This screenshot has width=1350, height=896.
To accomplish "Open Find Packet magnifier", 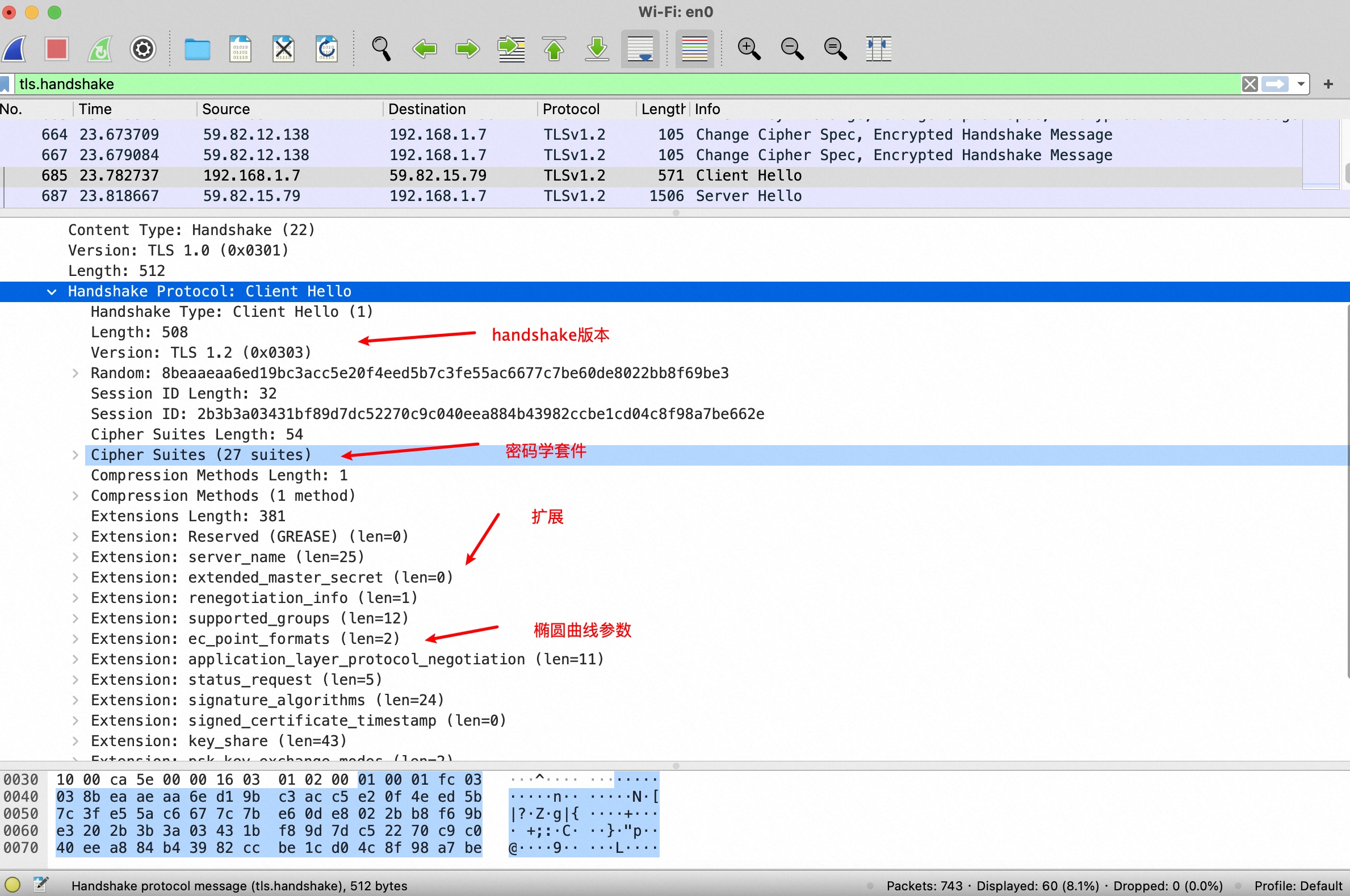I will coord(381,49).
